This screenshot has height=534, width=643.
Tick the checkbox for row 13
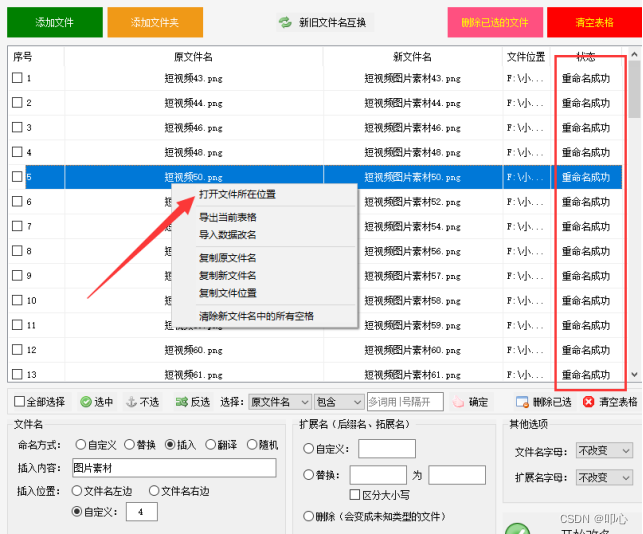click(17, 374)
